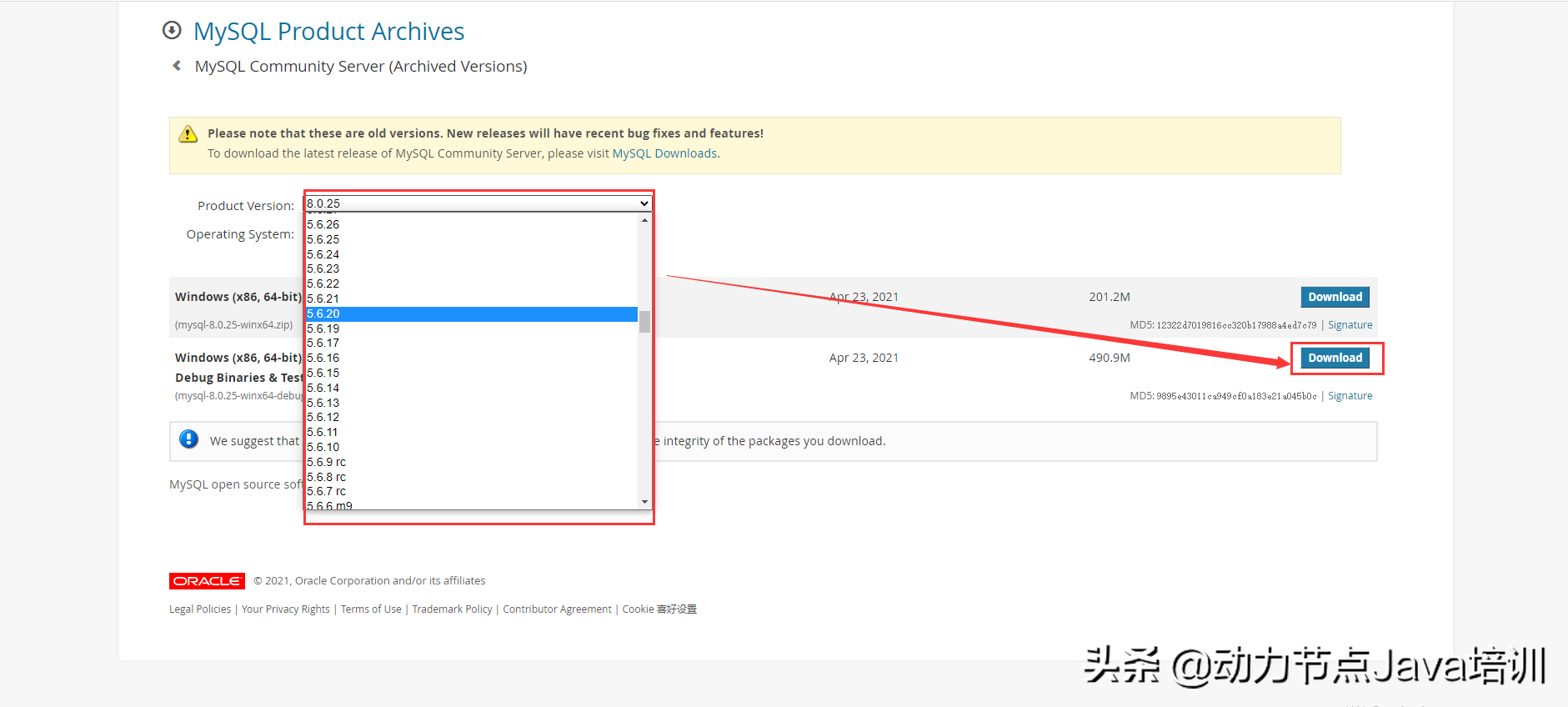1568x707 pixels.
Task: Click the download circle icon beside MySQL Product Archives
Action: [172, 31]
